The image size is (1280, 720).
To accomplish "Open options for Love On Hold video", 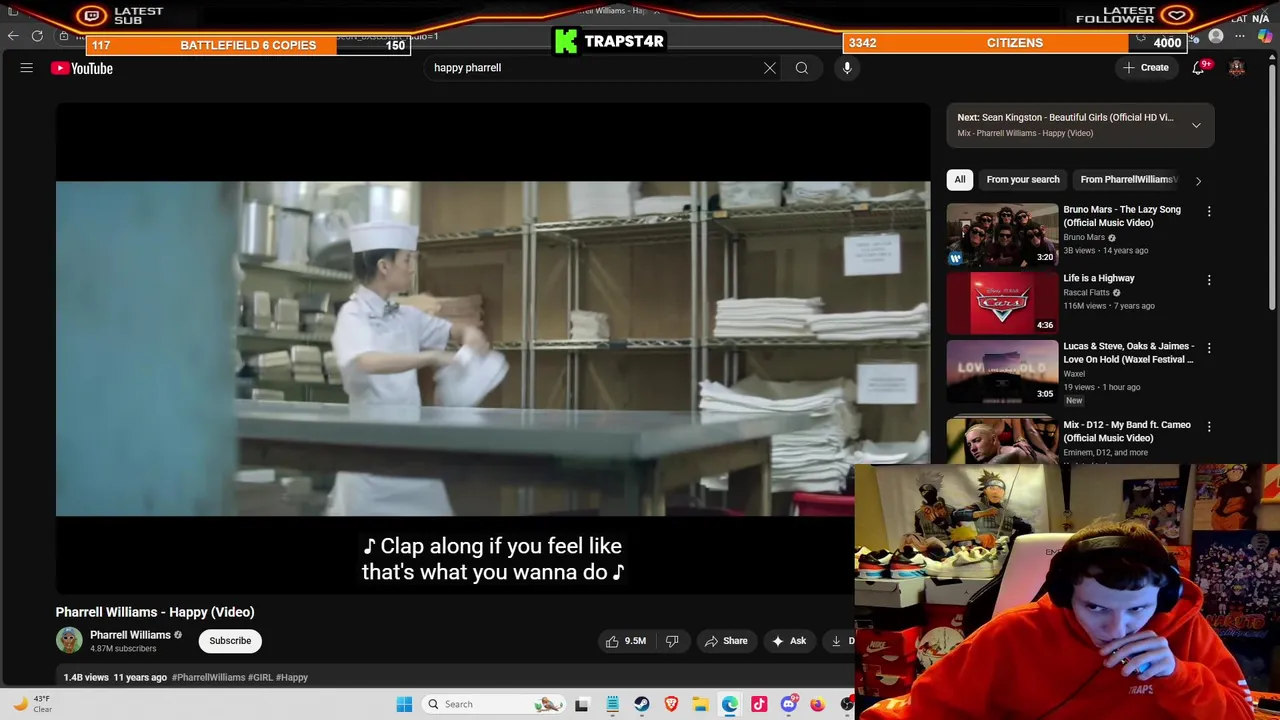I will coord(1209,348).
